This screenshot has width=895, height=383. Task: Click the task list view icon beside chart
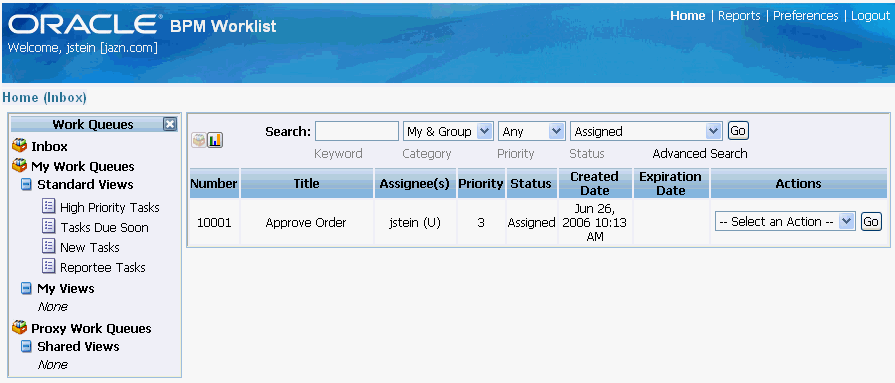click(x=199, y=140)
